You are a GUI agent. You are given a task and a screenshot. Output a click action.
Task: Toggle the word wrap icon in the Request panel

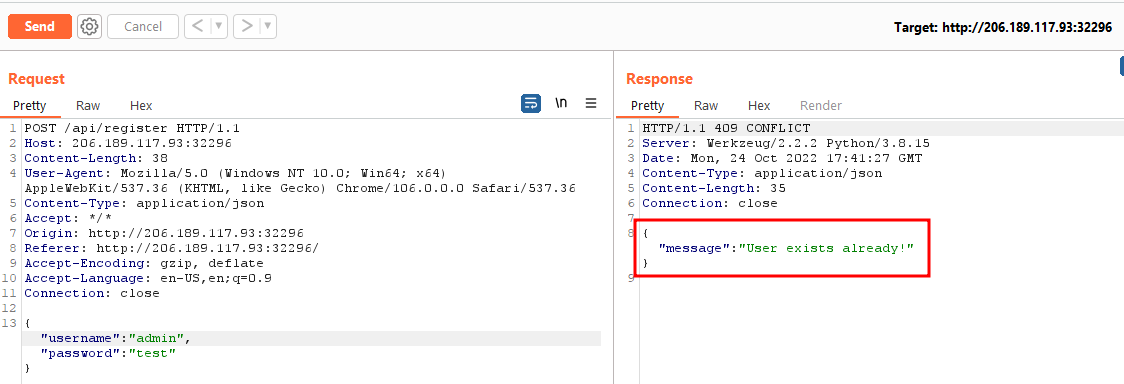tap(530, 104)
